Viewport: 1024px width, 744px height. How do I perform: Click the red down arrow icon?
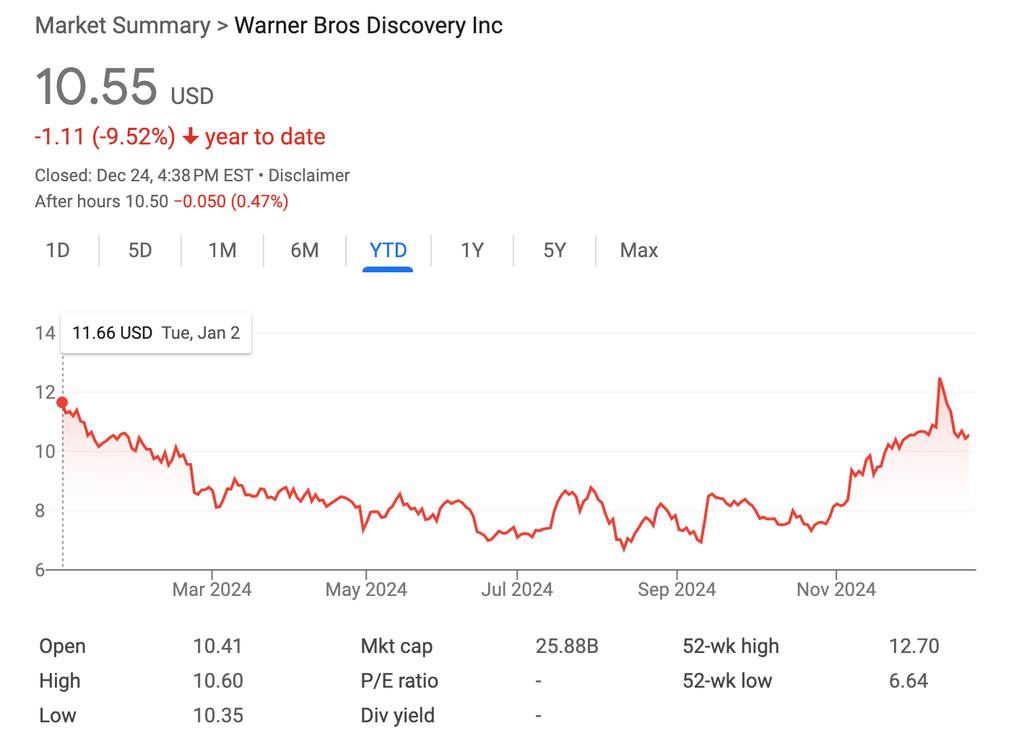click(190, 137)
